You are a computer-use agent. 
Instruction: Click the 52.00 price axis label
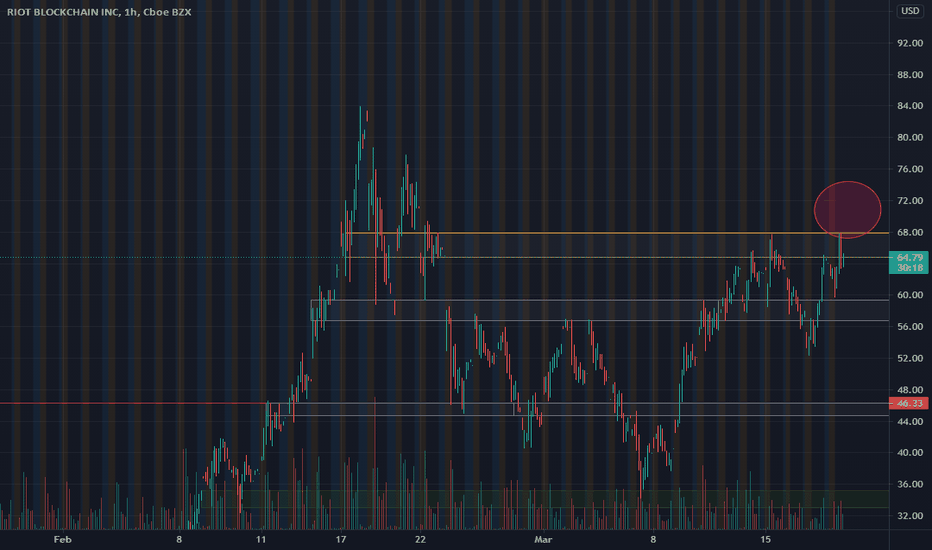pos(910,358)
